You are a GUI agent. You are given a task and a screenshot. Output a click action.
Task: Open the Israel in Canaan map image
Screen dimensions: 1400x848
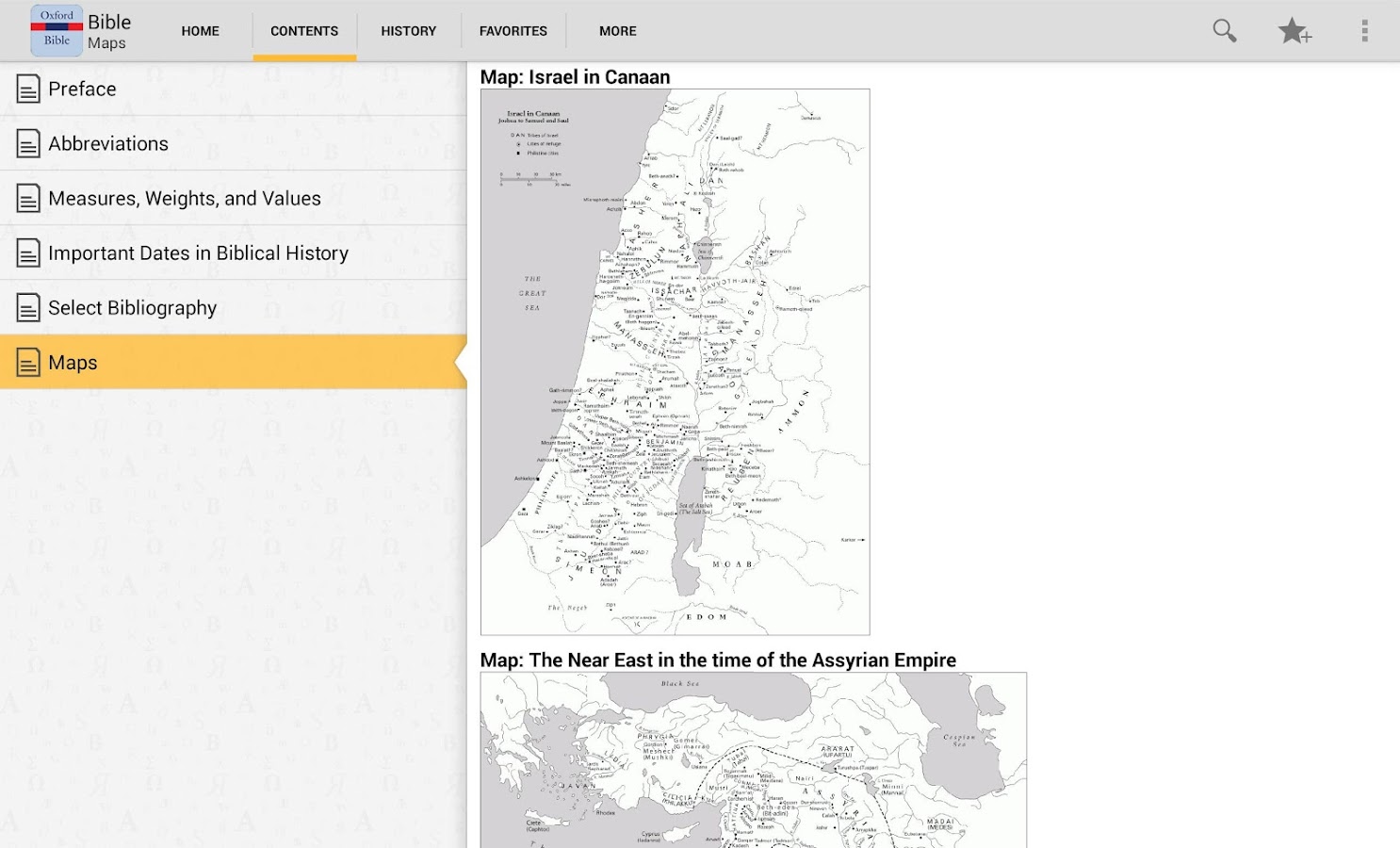676,362
